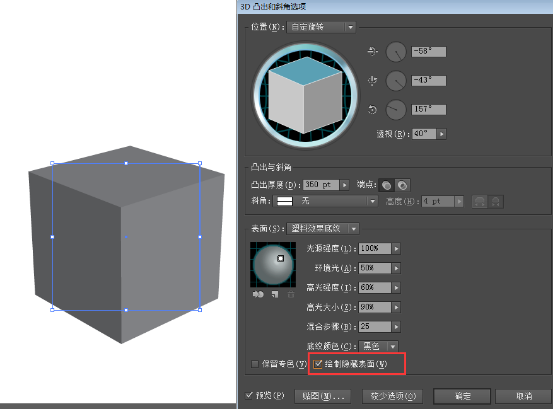Image resolution: width=554 pixels, height=410 pixels.
Task: Click the new light icon under sphere
Action: 275,294
